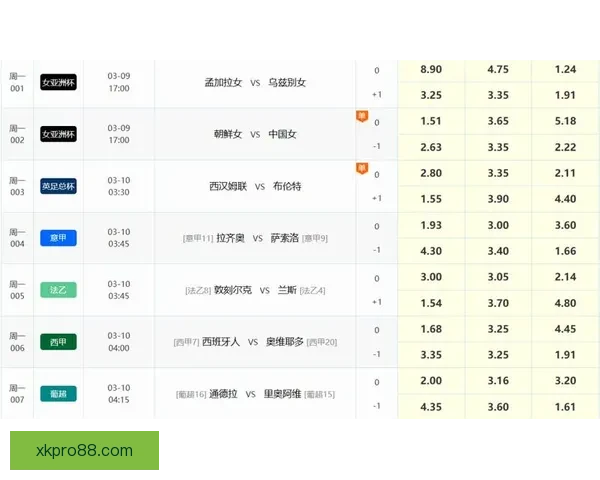Screen dimensions: 600x480
Task: Click team name 萨索洛
Action: [x=285, y=238]
